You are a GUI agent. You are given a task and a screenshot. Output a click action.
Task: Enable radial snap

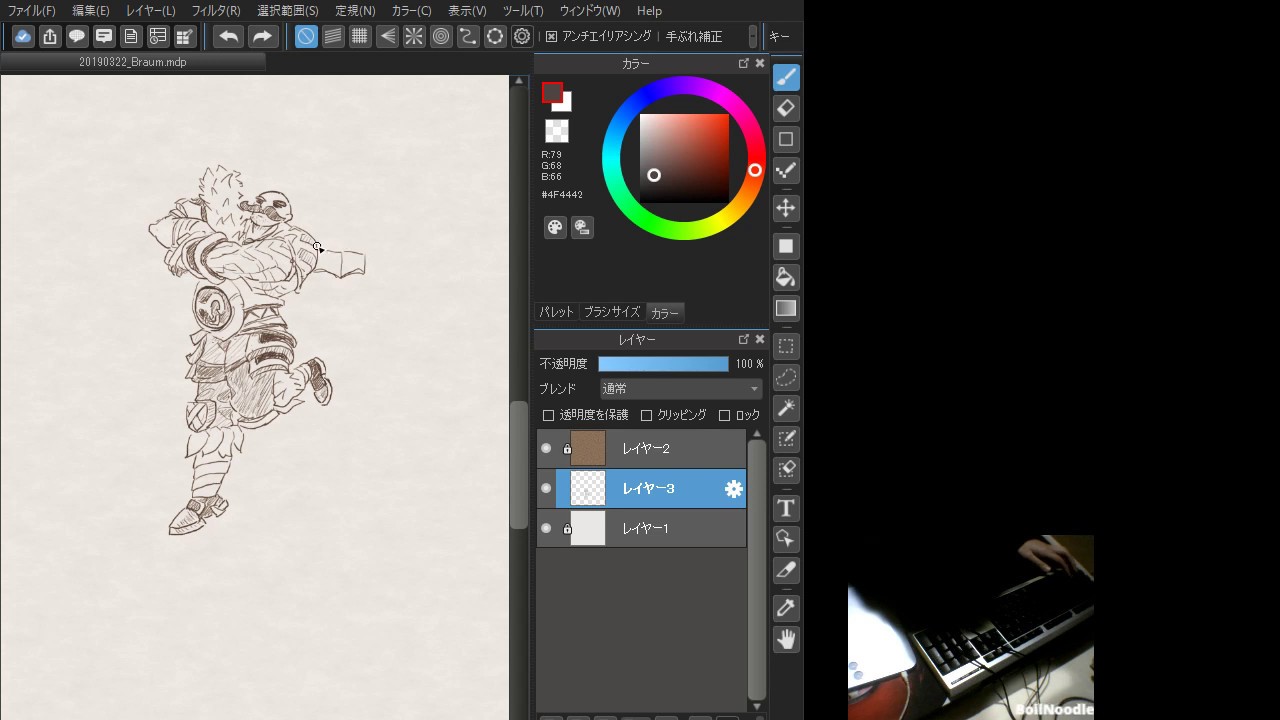(414, 37)
